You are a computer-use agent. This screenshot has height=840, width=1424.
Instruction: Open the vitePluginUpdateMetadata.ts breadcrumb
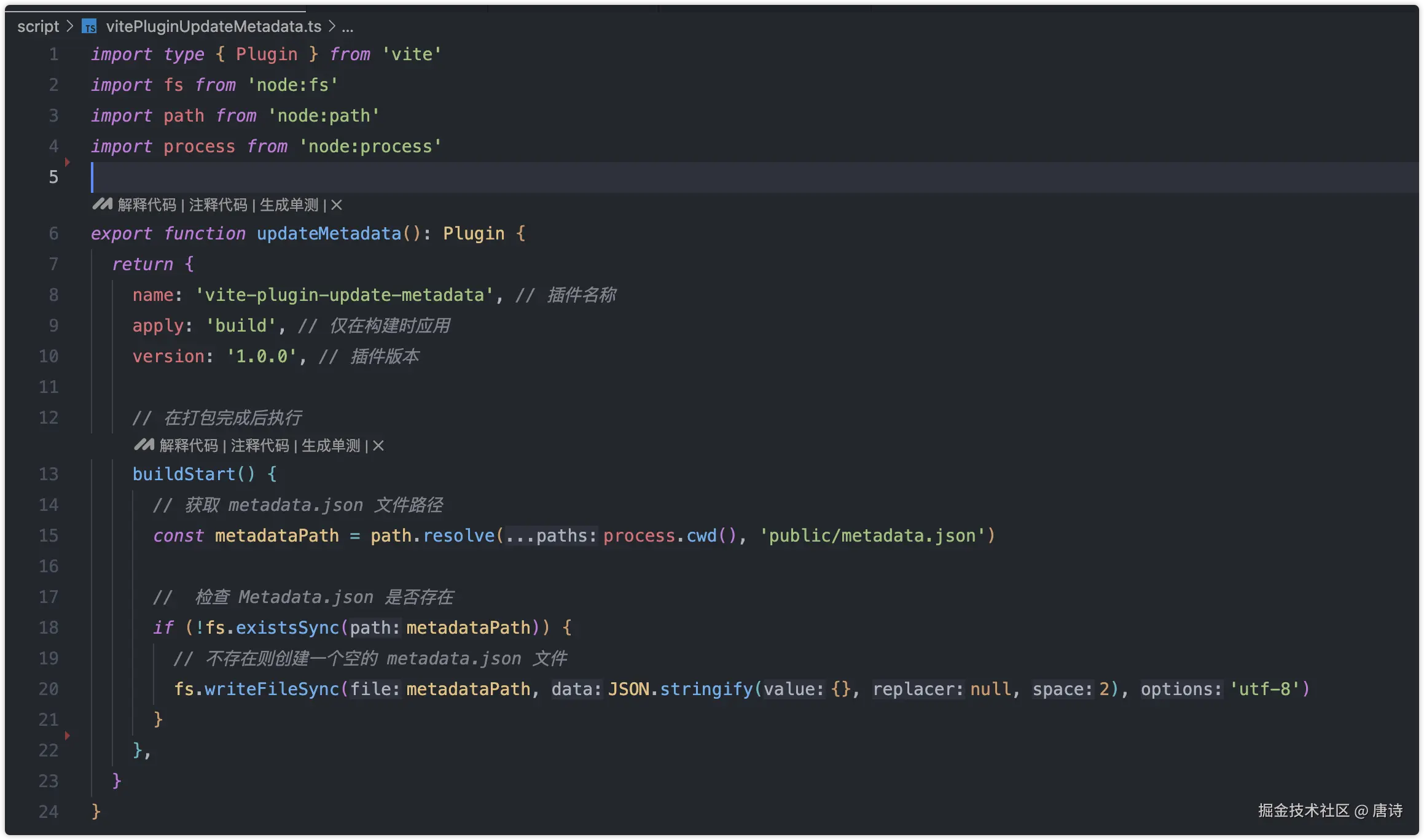[x=213, y=26]
